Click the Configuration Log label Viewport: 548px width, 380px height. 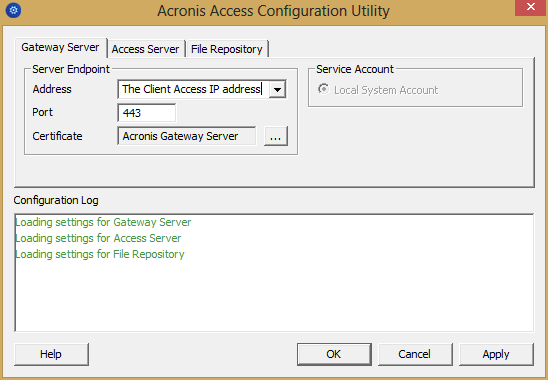(56, 200)
